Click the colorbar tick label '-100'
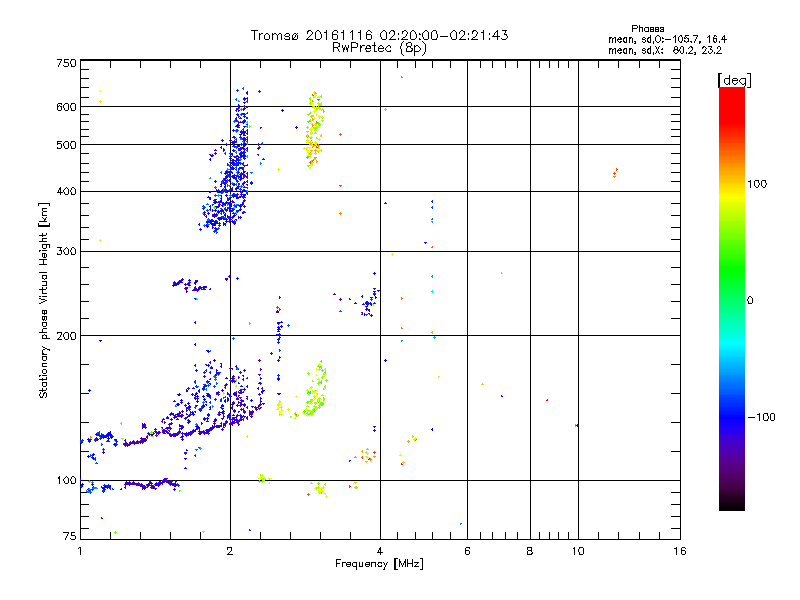 762,417
